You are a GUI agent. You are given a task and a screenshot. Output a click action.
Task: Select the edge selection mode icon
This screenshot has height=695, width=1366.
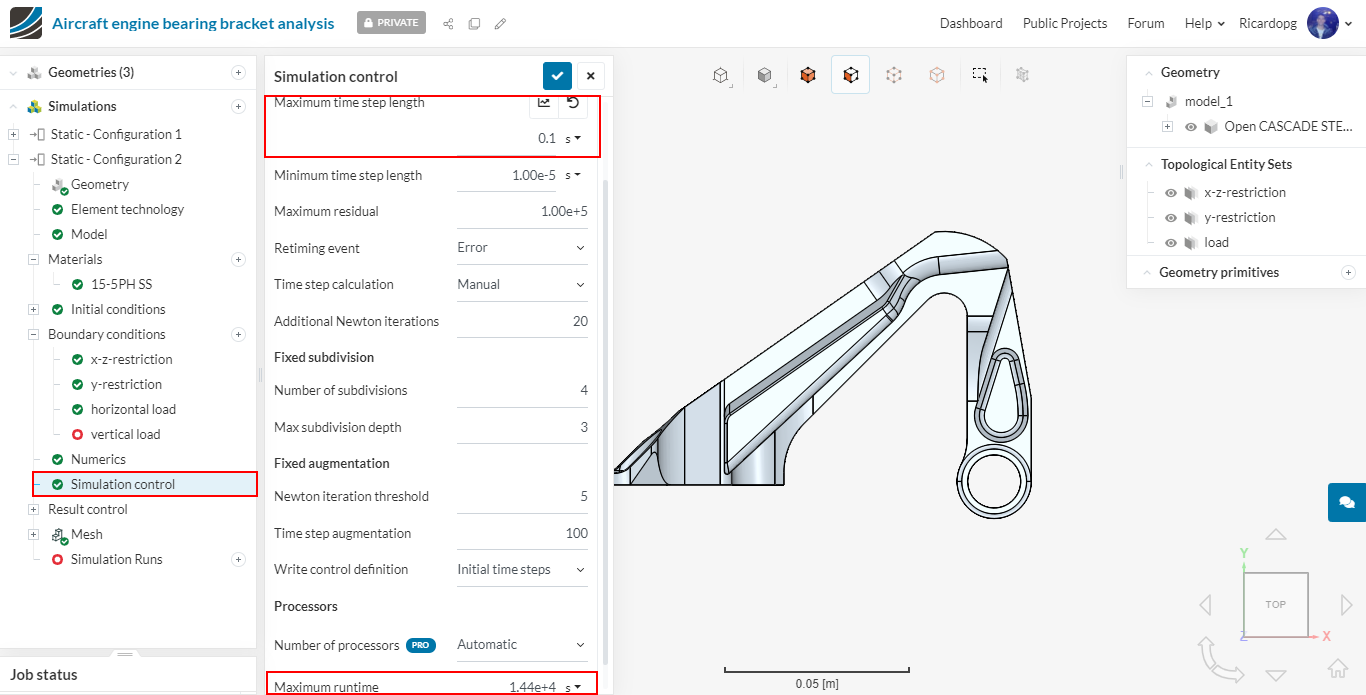[937, 75]
